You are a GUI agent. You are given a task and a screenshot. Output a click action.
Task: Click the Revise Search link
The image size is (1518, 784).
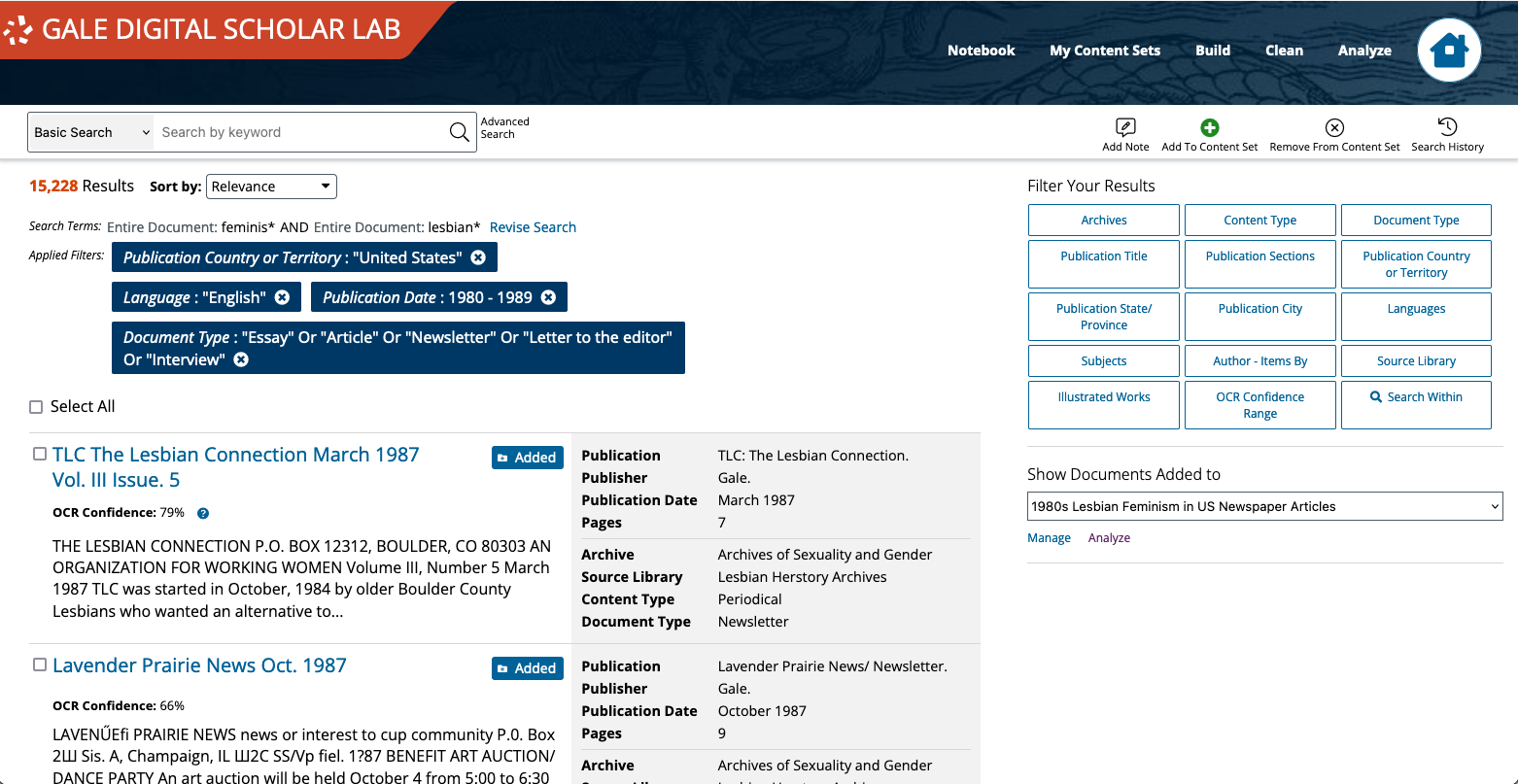click(x=533, y=227)
